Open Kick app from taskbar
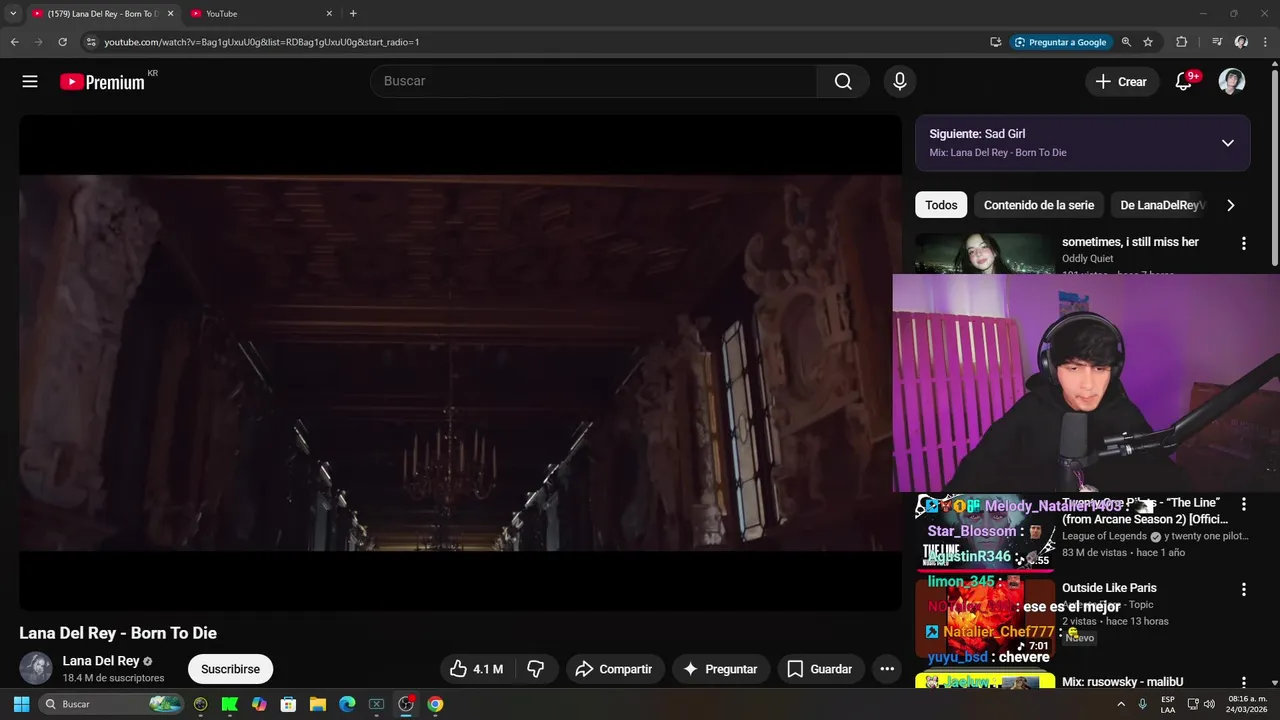Viewport: 1280px width, 720px height. (230, 704)
